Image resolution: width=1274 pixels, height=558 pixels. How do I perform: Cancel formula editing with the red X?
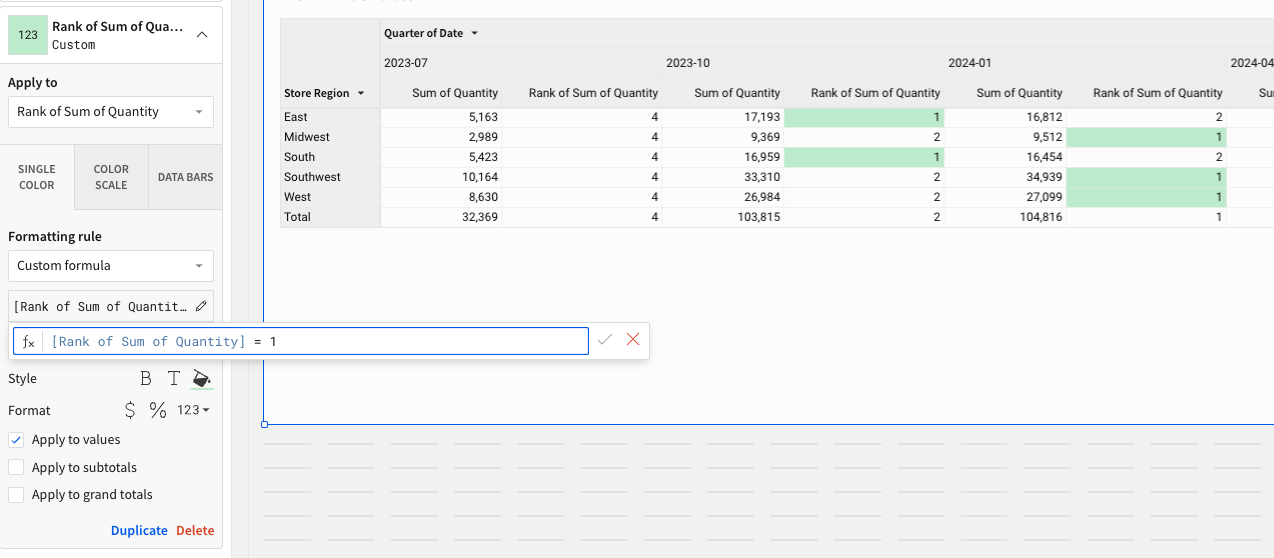633,340
